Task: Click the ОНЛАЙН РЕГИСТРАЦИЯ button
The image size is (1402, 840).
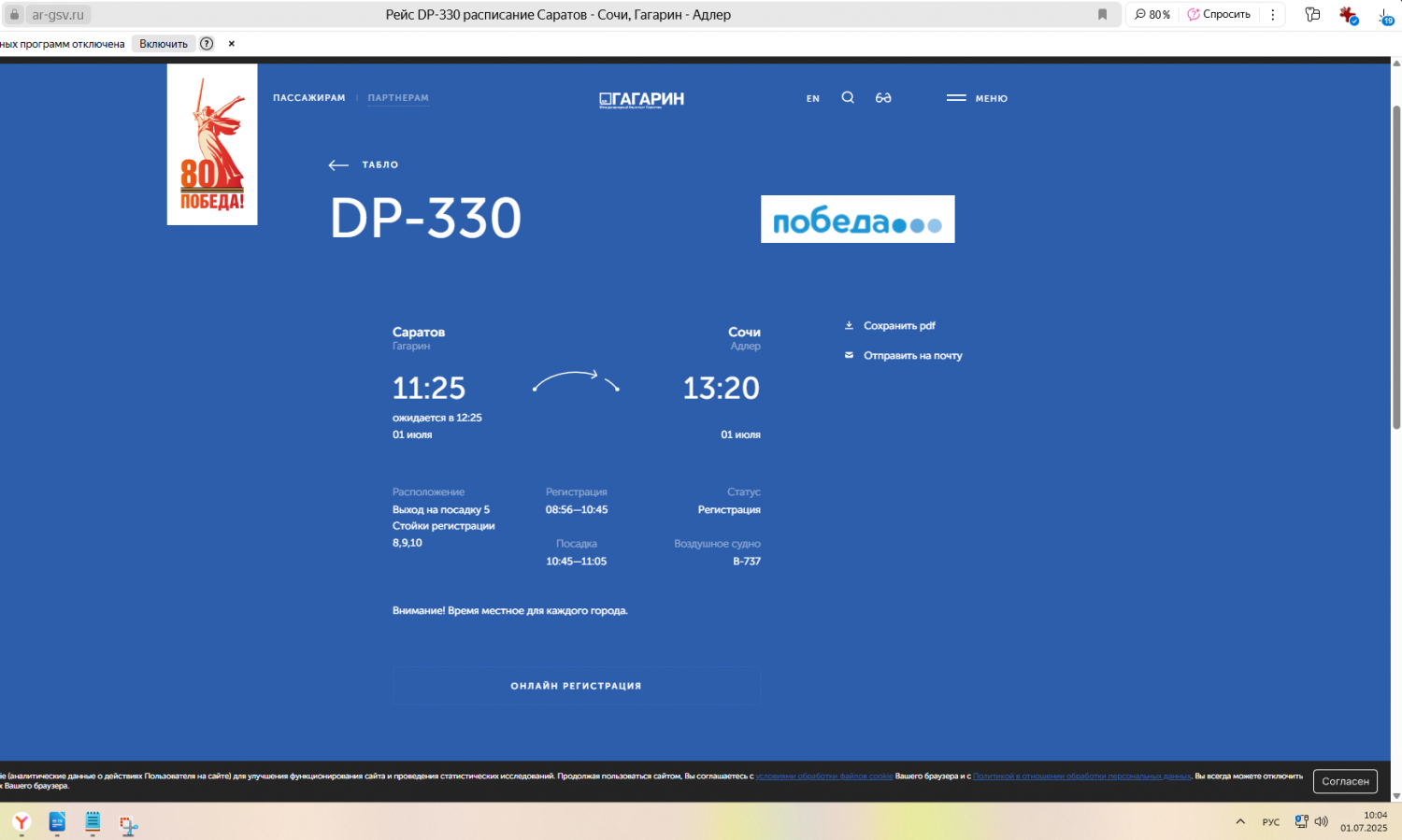Action: click(577, 686)
